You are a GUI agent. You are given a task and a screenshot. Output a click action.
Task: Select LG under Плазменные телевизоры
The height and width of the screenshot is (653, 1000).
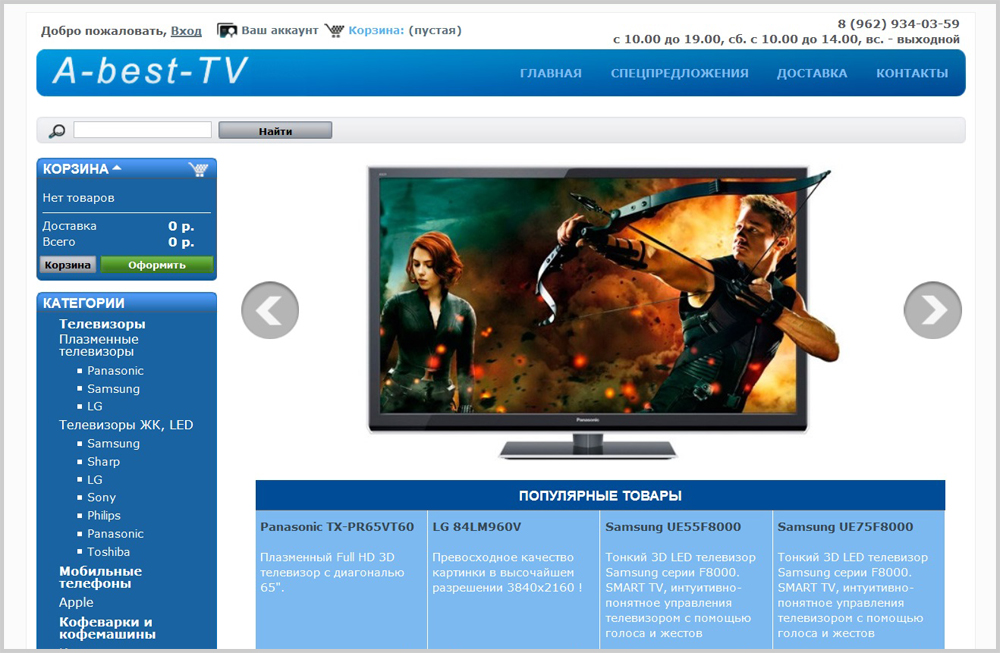[x=95, y=406]
